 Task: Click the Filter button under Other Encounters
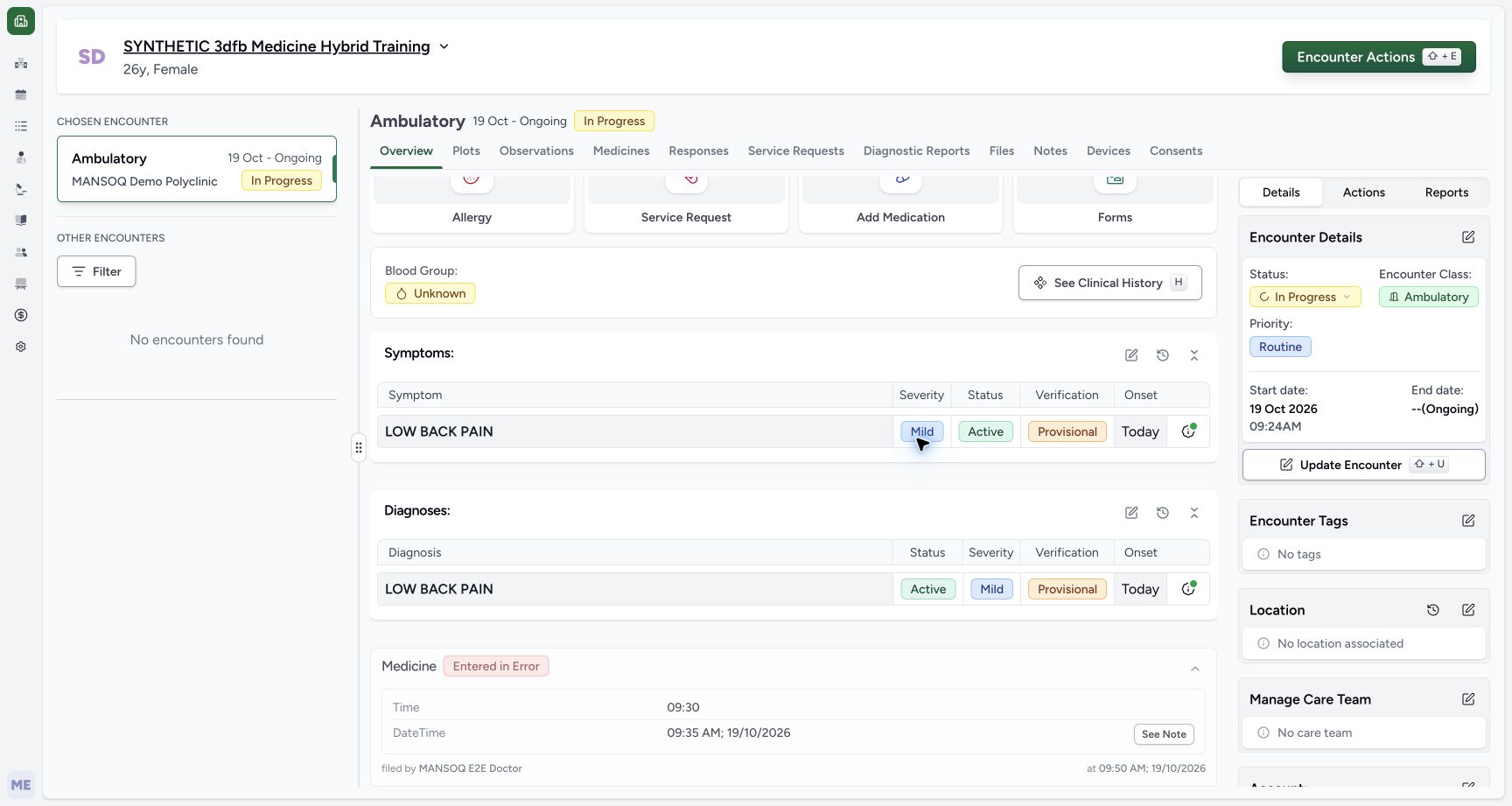click(96, 271)
